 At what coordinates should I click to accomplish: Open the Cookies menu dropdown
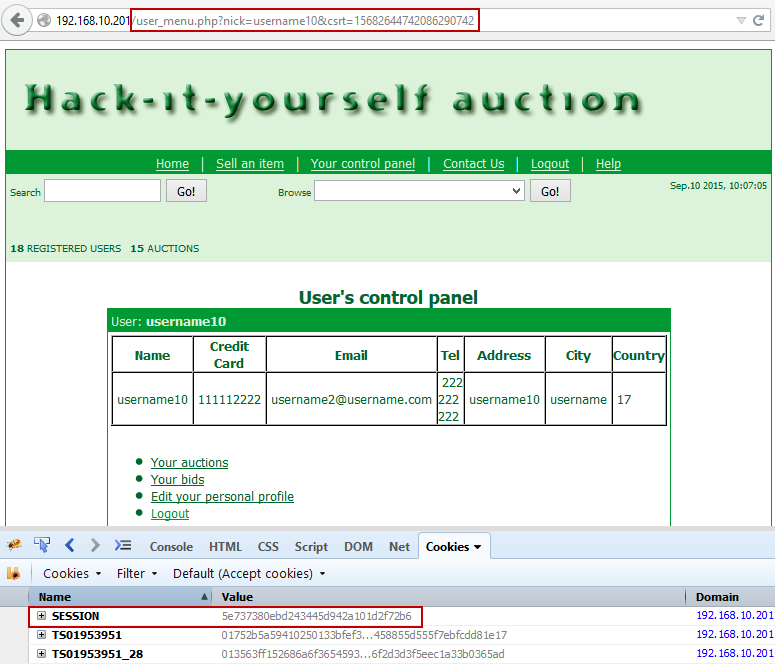click(72, 574)
